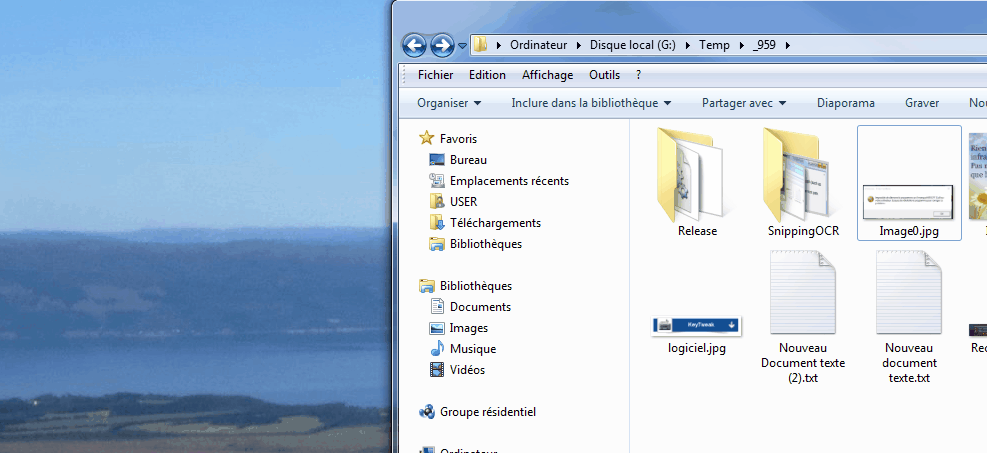Go back with the Back arrow button
987x453 pixels.
tap(414, 45)
